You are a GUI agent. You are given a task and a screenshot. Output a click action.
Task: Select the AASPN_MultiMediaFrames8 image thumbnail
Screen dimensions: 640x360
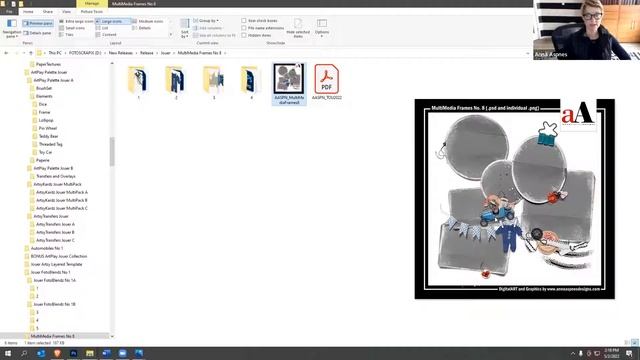(289, 84)
